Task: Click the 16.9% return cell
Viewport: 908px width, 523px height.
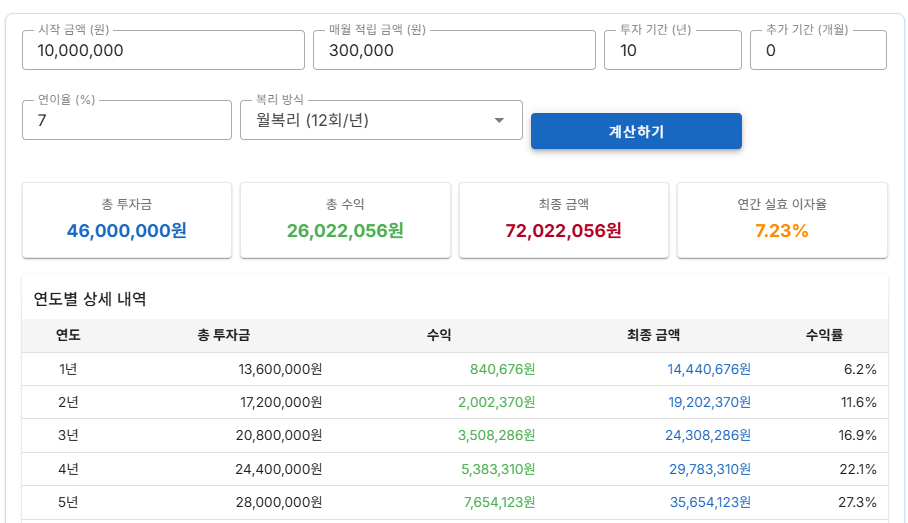Action: [858, 435]
